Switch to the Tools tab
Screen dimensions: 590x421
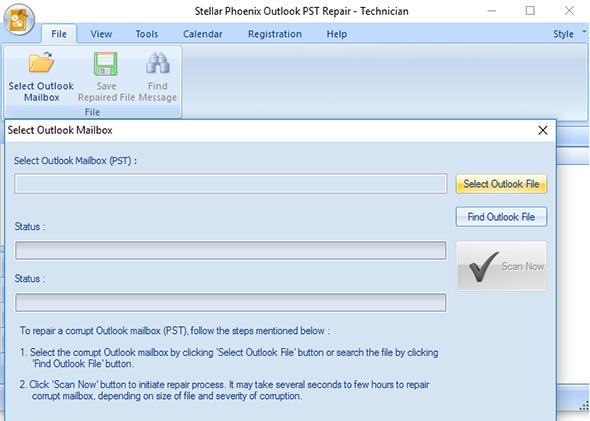[x=147, y=34]
